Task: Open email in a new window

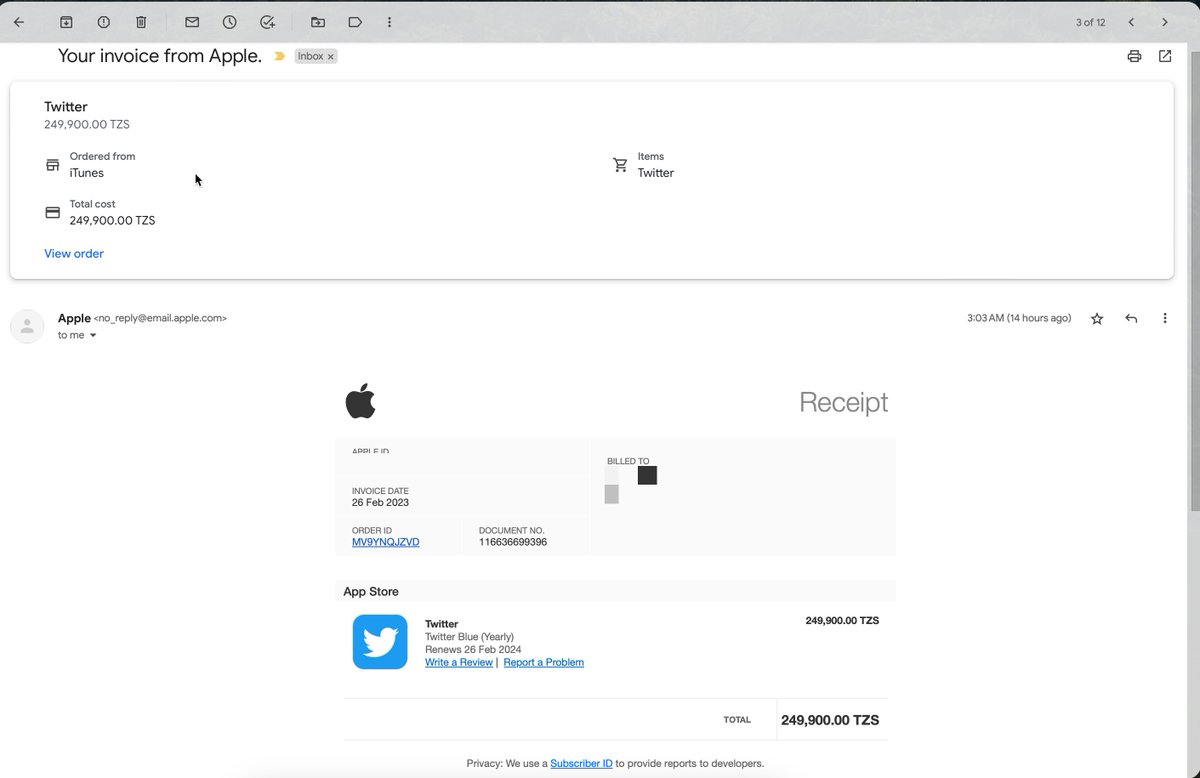Action: click(1165, 56)
